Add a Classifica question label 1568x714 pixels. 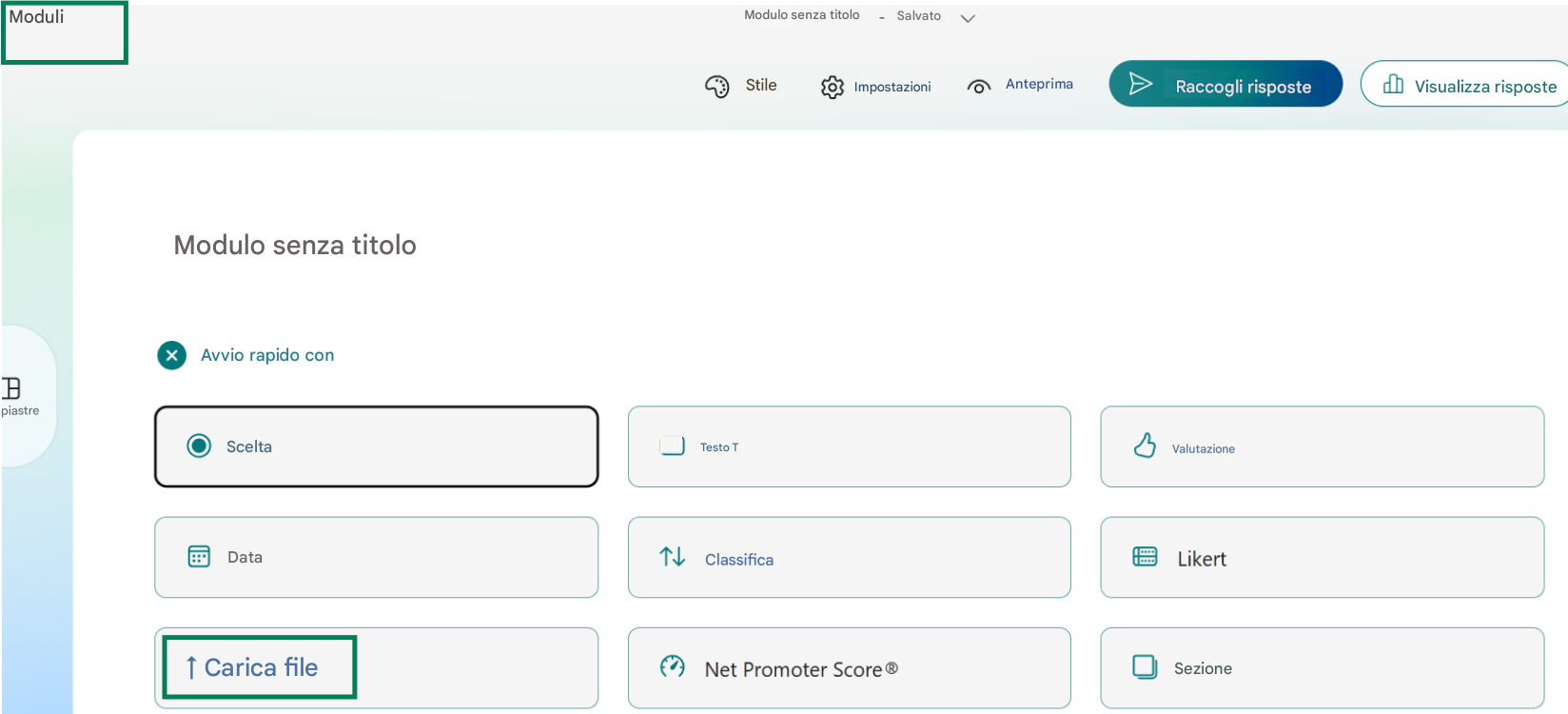point(739,560)
